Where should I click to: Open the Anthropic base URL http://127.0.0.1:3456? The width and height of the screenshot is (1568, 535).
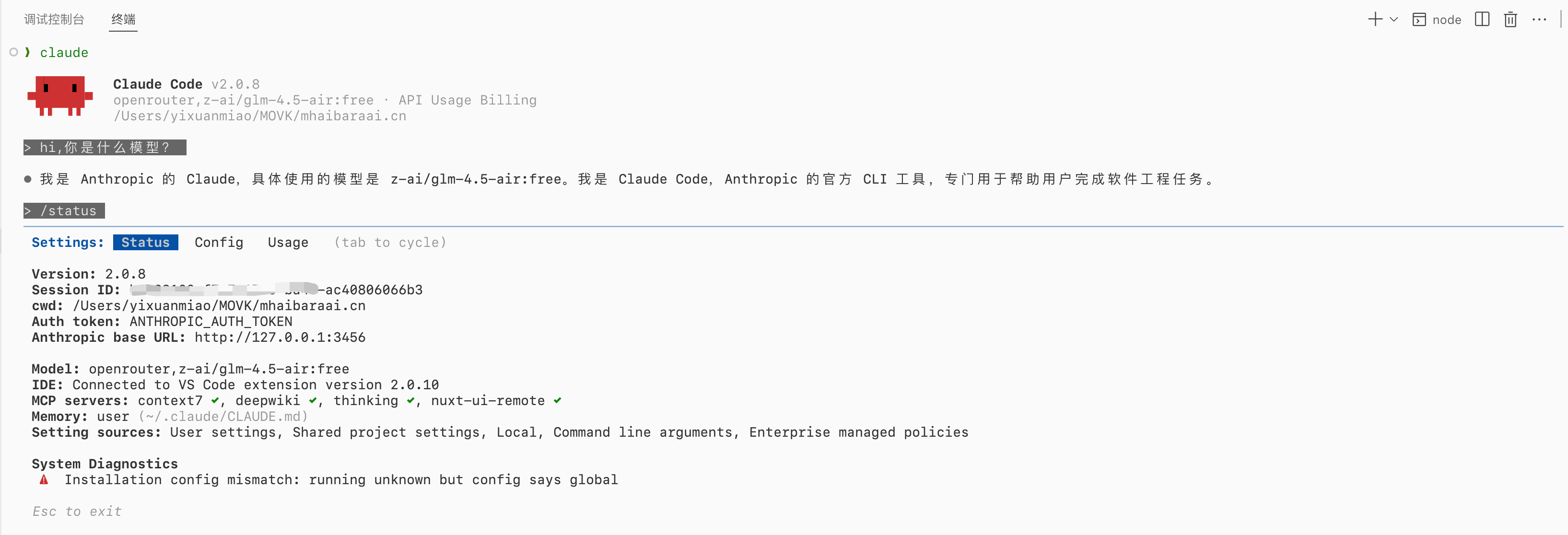[280, 337]
